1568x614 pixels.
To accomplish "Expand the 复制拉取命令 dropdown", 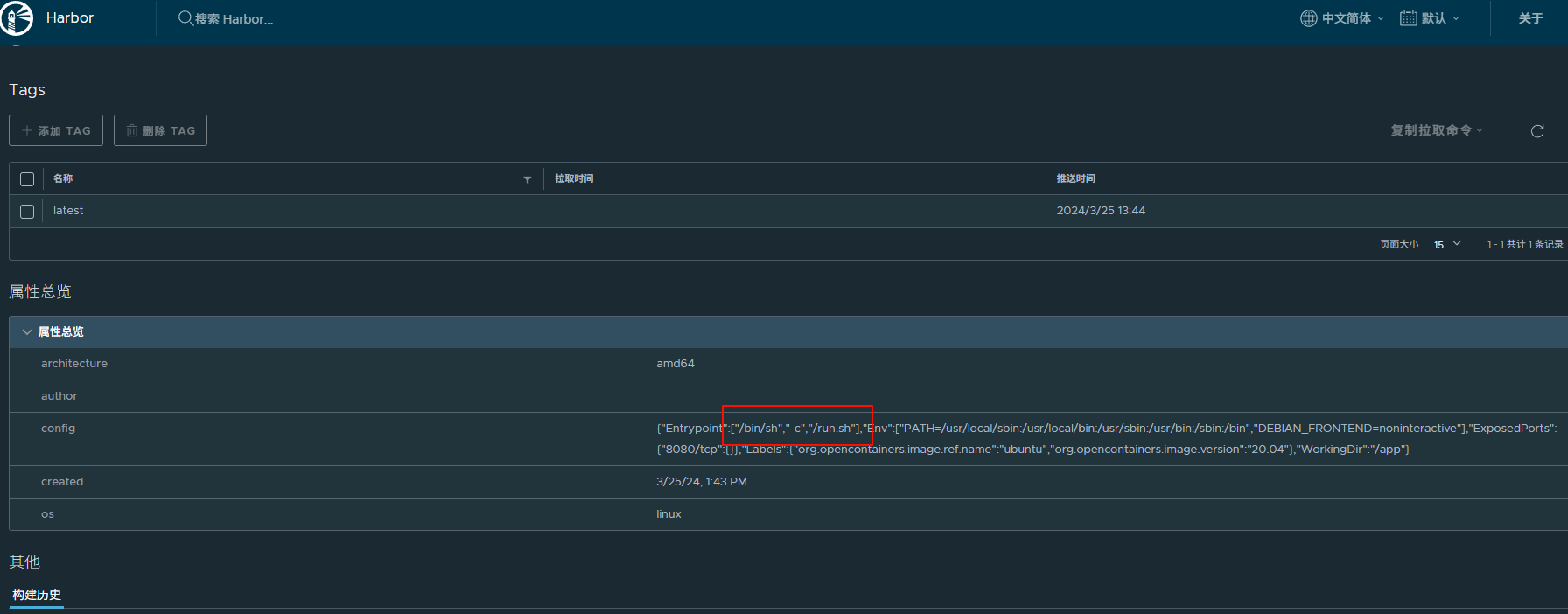I will pos(1437,130).
